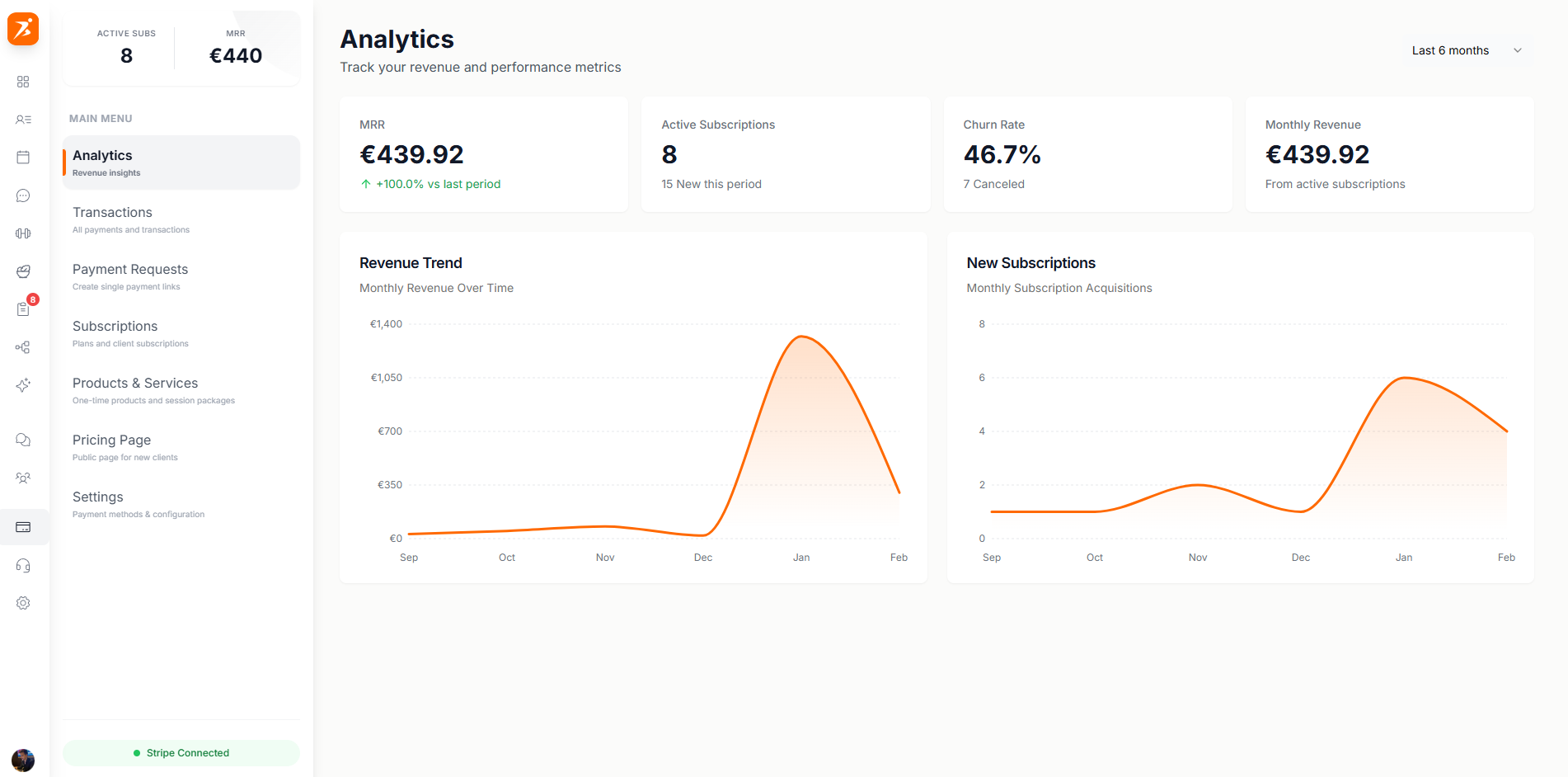Select the clients icon in the left sidebar
Viewport: 1568px width, 777px height.
[23, 119]
